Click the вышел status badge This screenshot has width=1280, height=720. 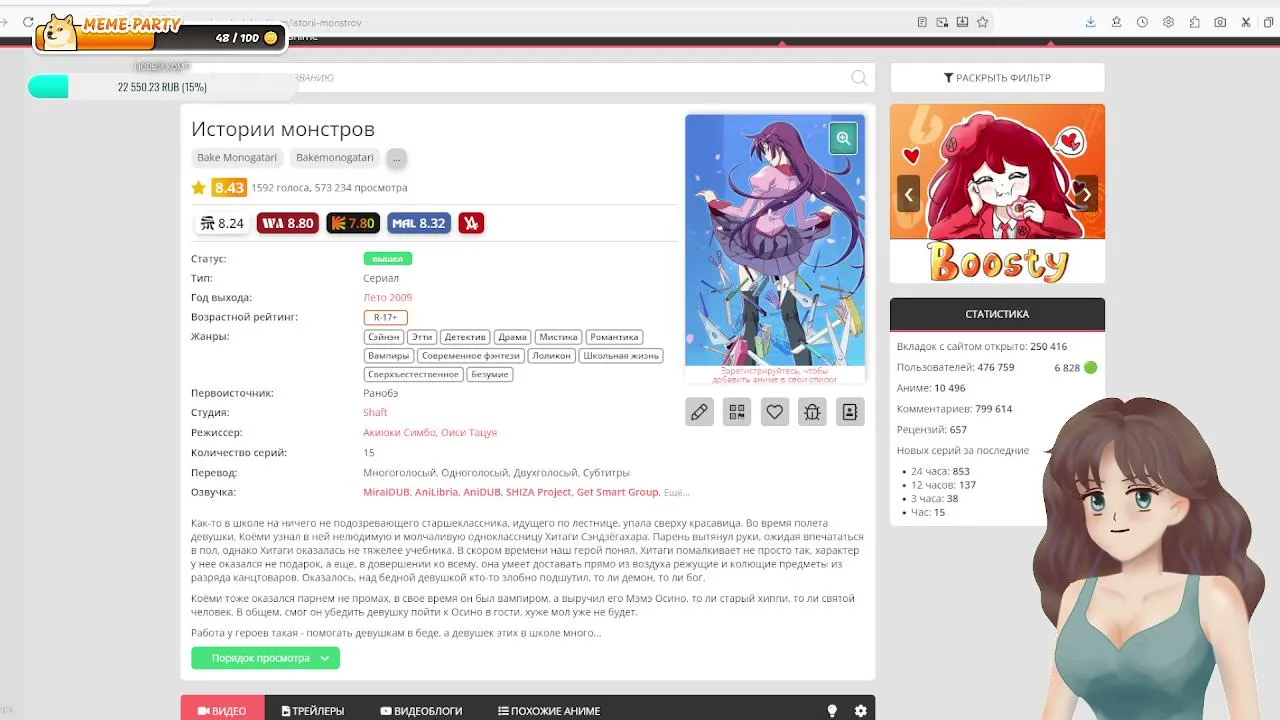click(387, 259)
